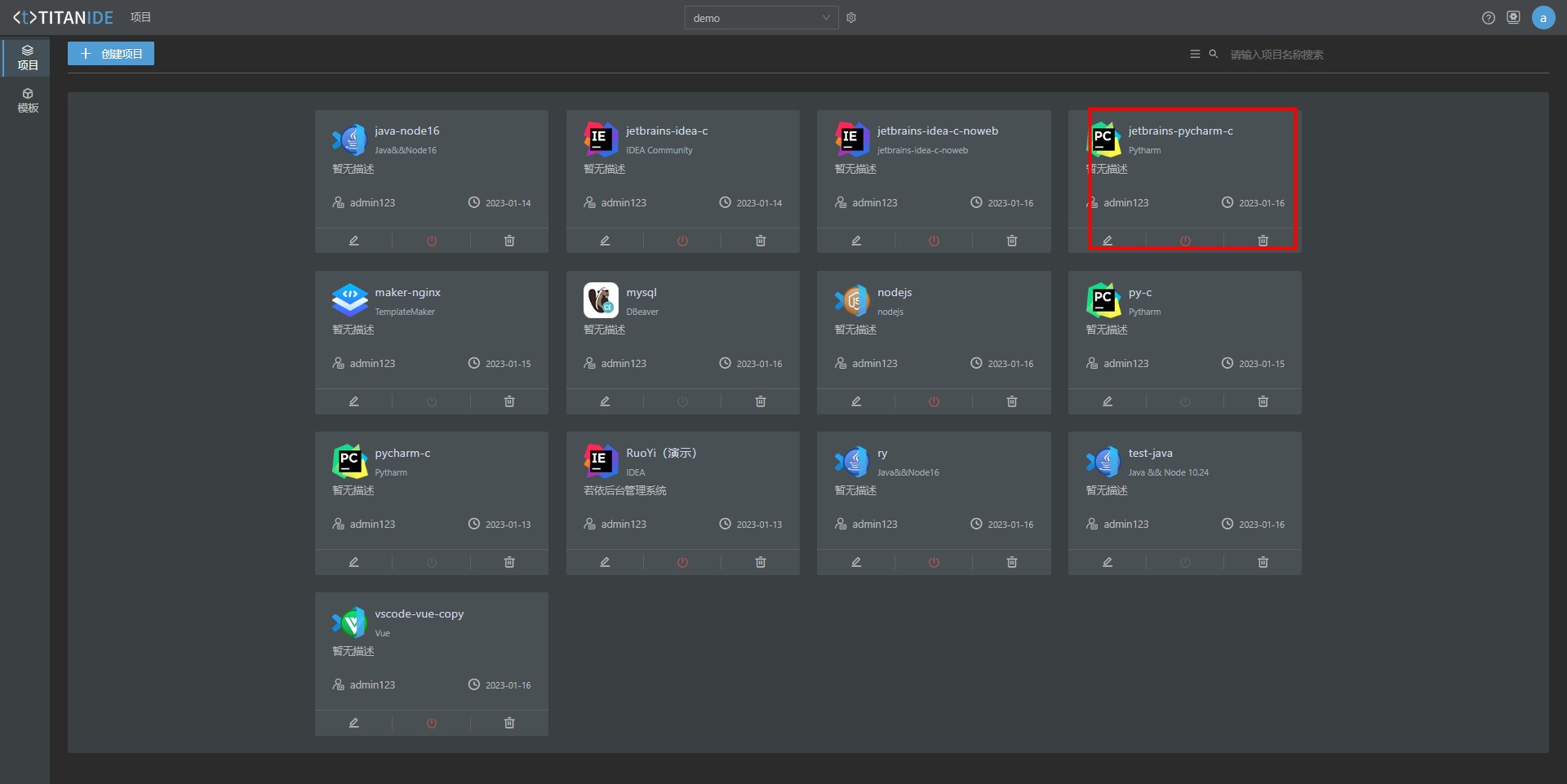Click the TITANIDE logo
Screen dimensions: 1567x784
[x=63, y=17]
